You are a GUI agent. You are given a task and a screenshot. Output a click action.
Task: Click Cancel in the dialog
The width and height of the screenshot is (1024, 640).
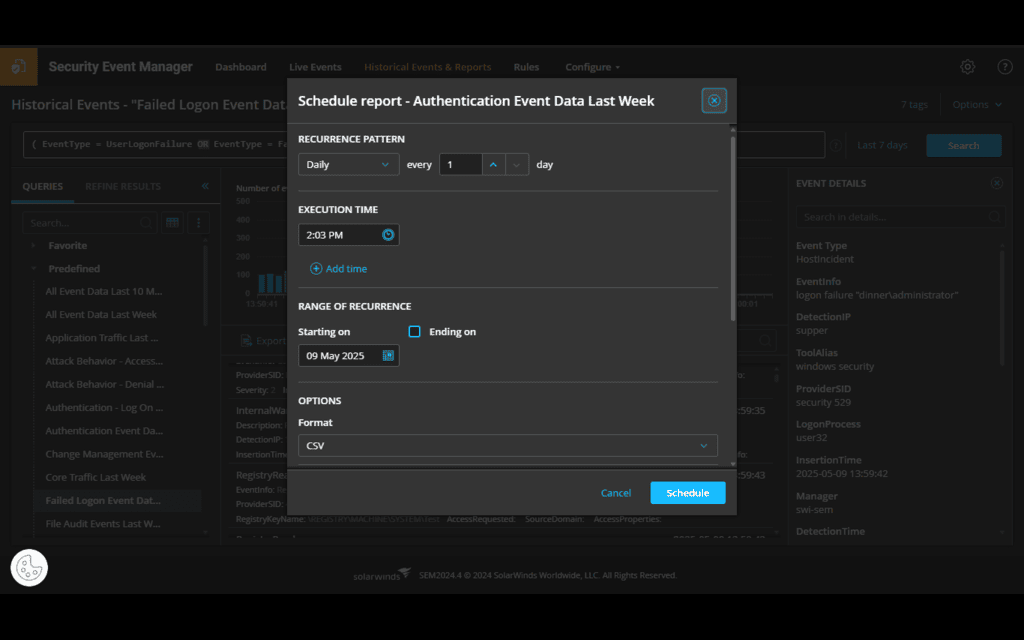pyautogui.click(x=616, y=492)
